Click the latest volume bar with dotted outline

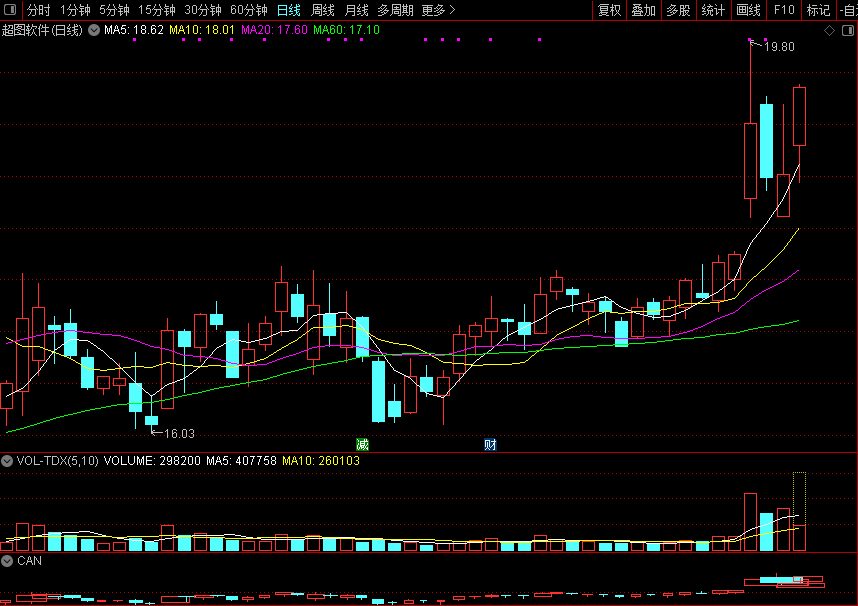[x=799, y=511]
